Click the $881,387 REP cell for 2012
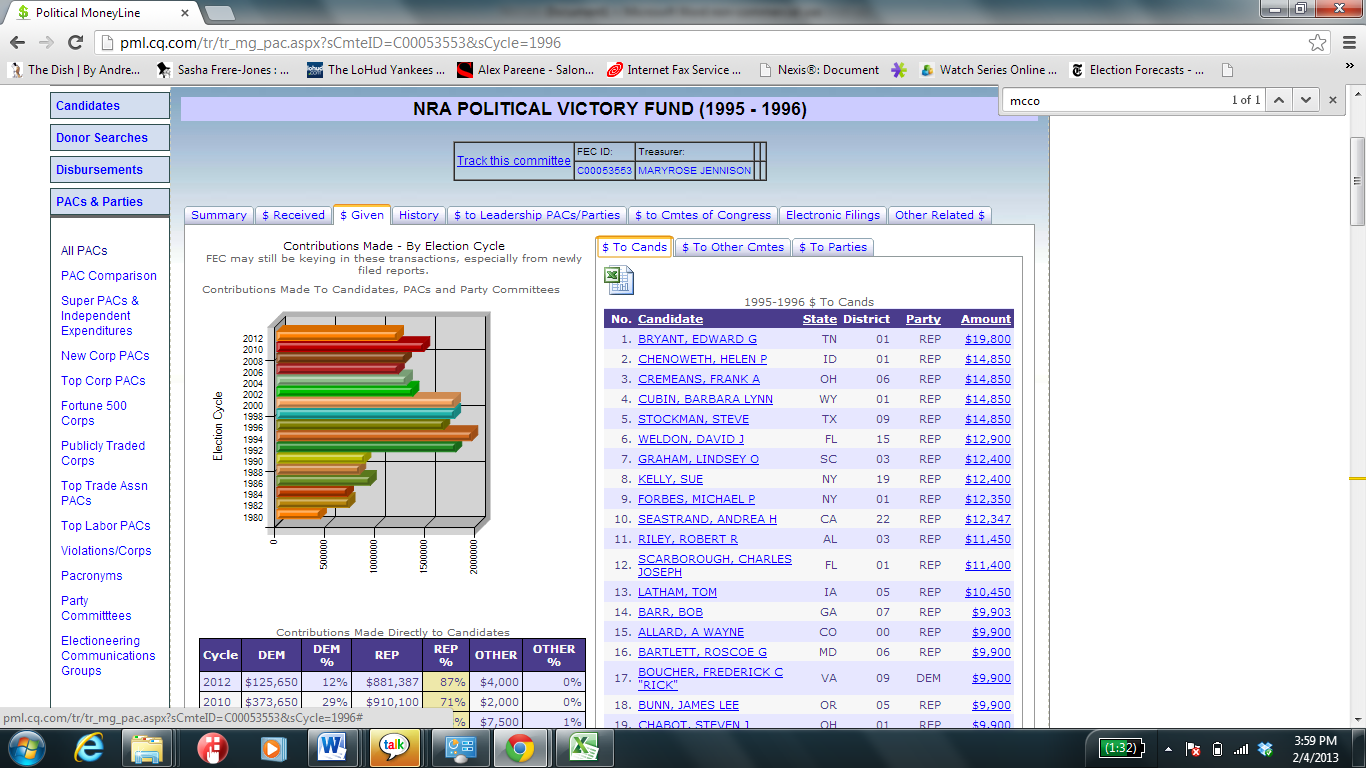This screenshot has height=768, width=1366. point(388,682)
